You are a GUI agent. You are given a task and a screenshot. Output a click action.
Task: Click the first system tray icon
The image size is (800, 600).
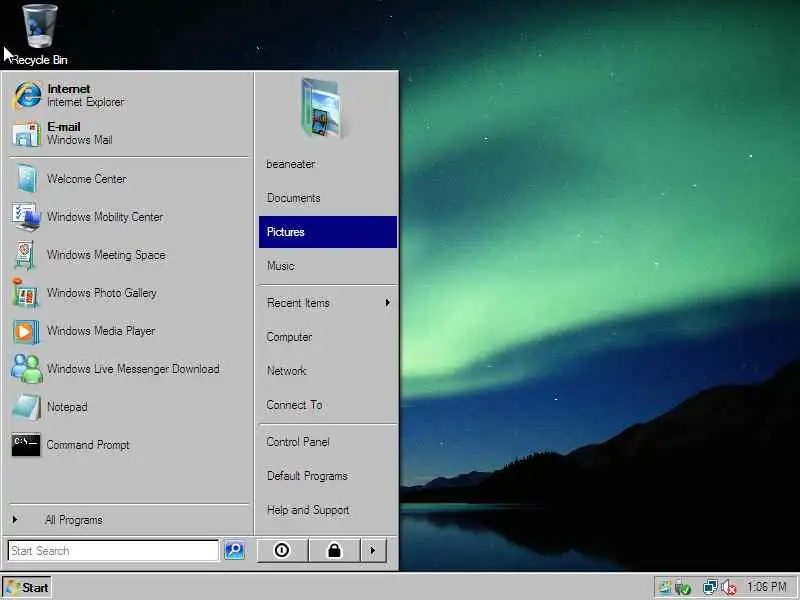click(664, 587)
